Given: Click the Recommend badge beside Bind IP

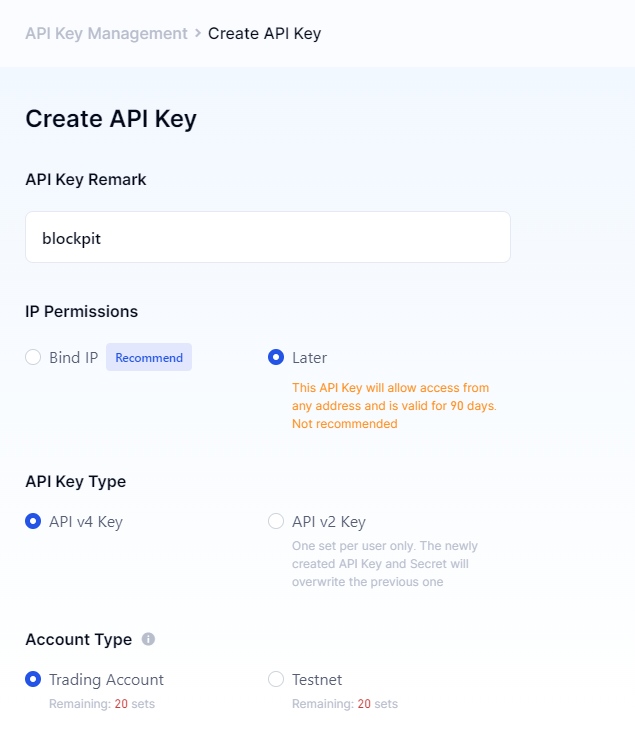Looking at the screenshot, I should tap(149, 357).
